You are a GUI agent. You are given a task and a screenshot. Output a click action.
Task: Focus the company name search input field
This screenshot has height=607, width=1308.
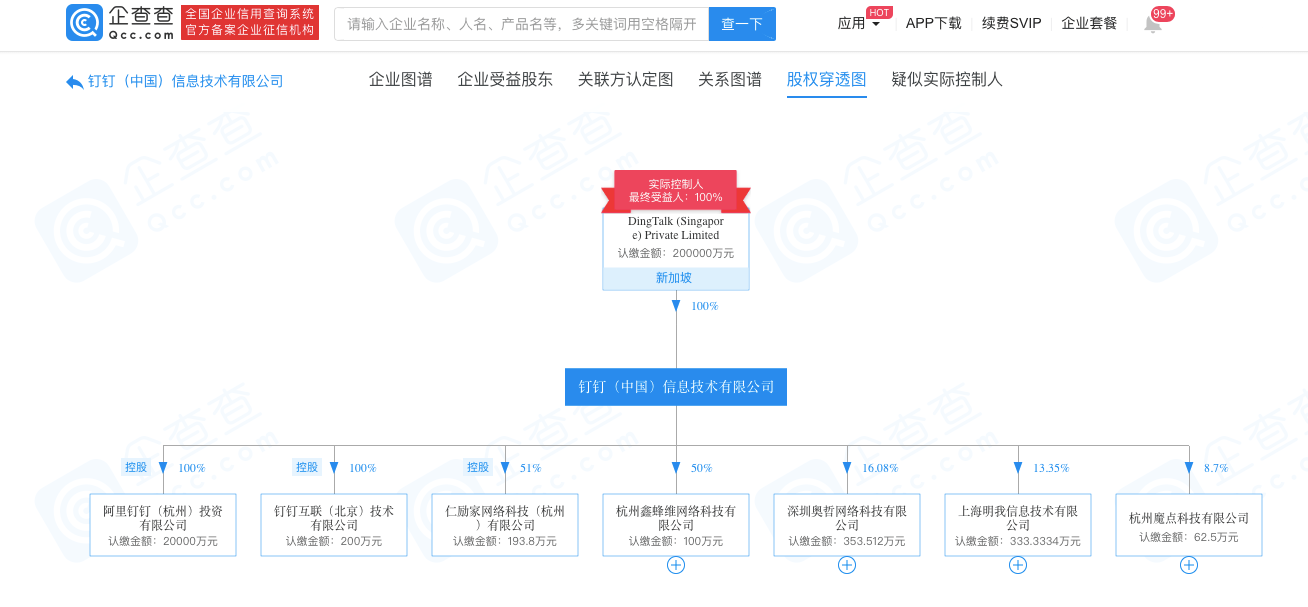point(521,24)
